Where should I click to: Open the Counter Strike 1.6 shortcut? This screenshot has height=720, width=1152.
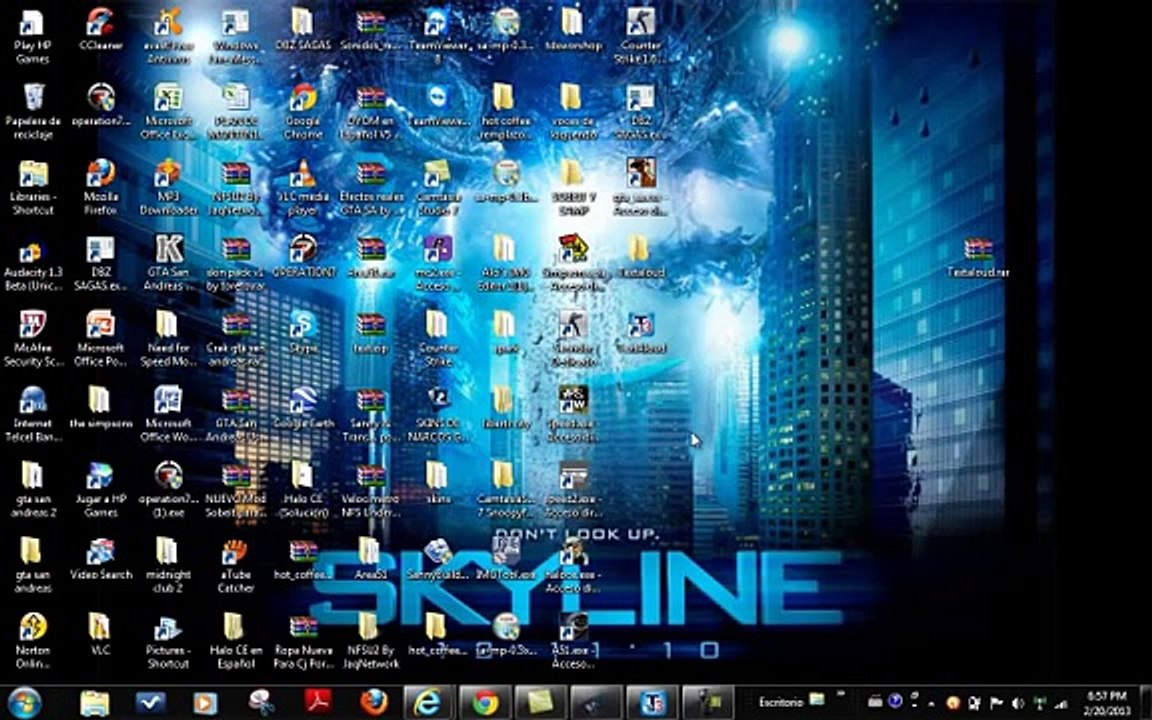point(640,35)
